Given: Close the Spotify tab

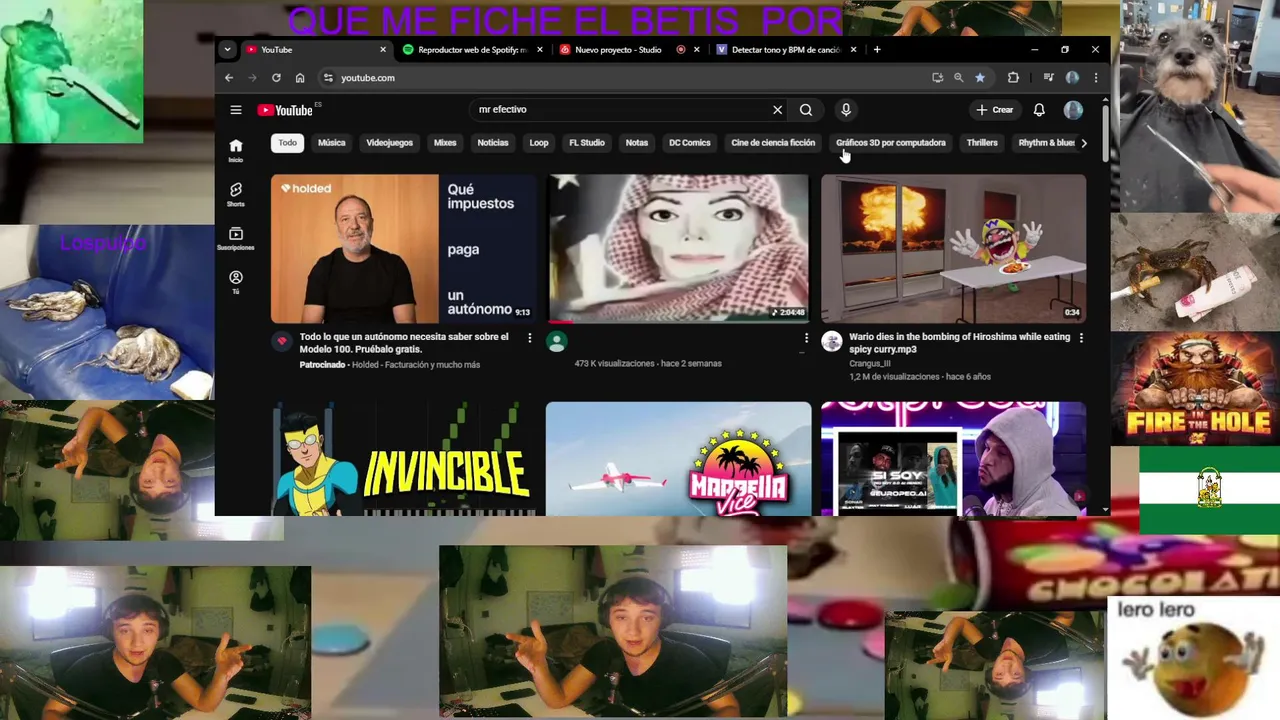Looking at the screenshot, I should 540,50.
